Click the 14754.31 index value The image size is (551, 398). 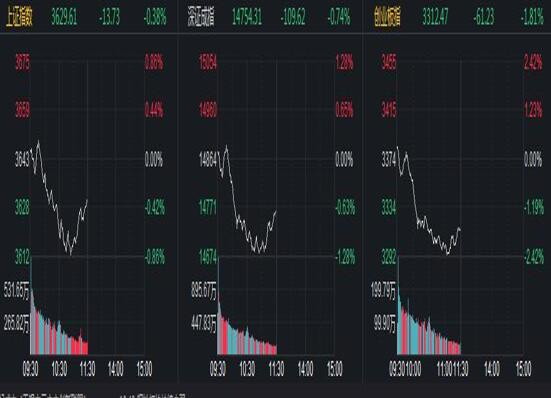247,17
